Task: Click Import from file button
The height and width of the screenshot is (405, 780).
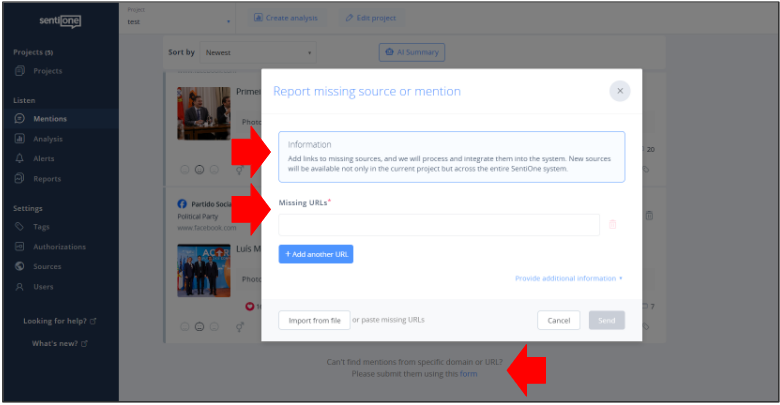Action: (314, 320)
